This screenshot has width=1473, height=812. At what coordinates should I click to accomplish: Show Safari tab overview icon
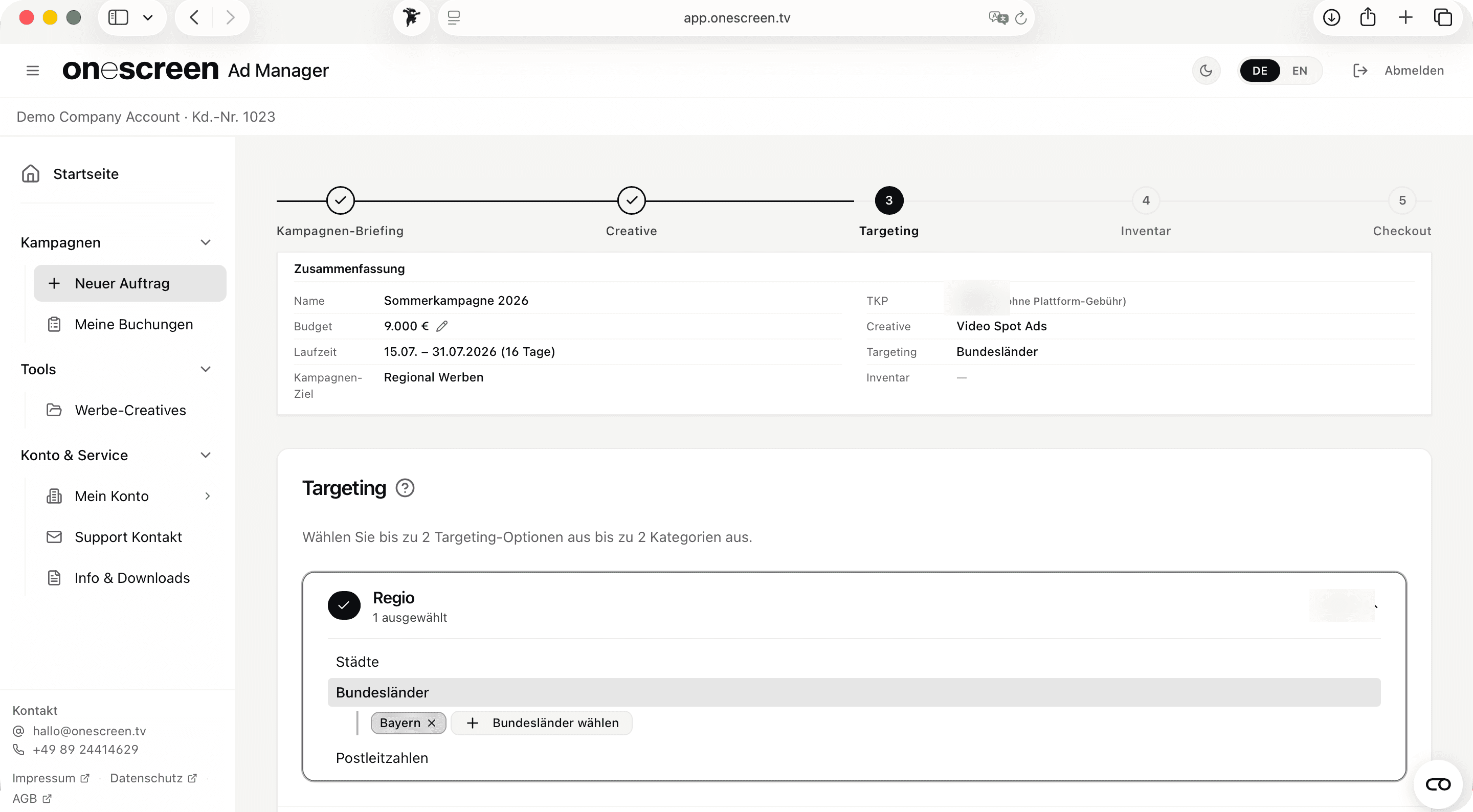pos(1443,17)
